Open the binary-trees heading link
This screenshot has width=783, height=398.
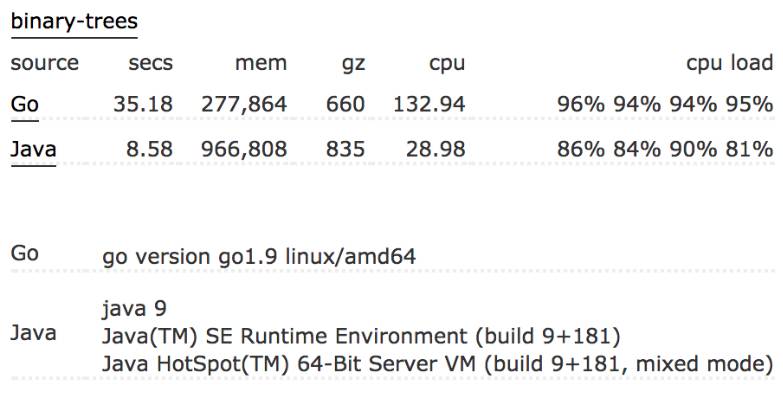click(x=74, y=22)
